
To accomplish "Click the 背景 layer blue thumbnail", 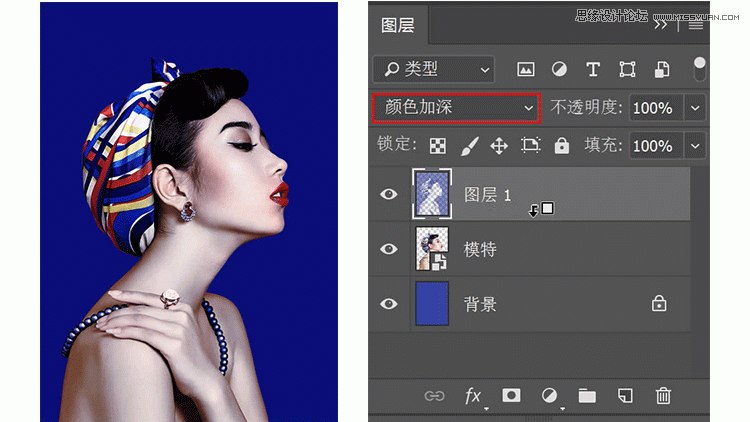I will point(432,304).
